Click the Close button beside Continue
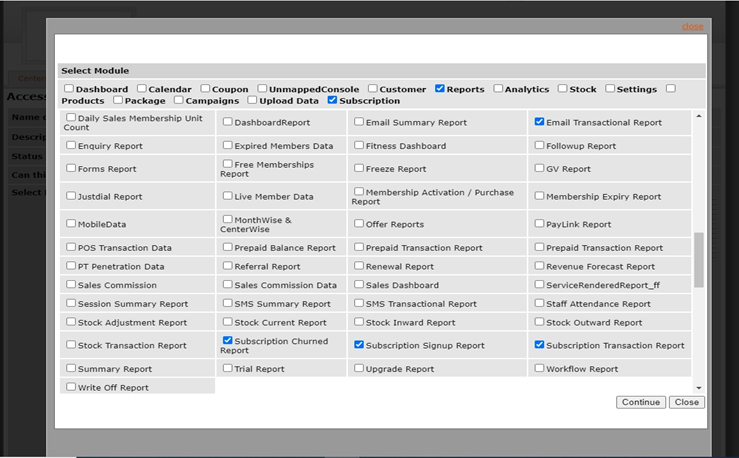 pos(687,402)
